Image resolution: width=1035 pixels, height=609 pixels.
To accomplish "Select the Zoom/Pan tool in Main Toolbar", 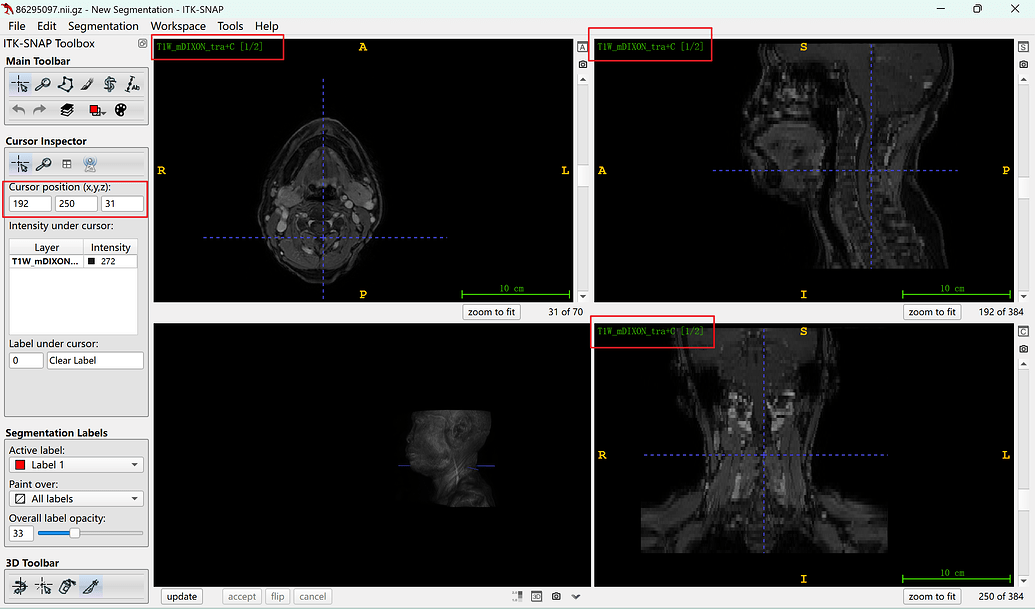I will tap(42, 84).
